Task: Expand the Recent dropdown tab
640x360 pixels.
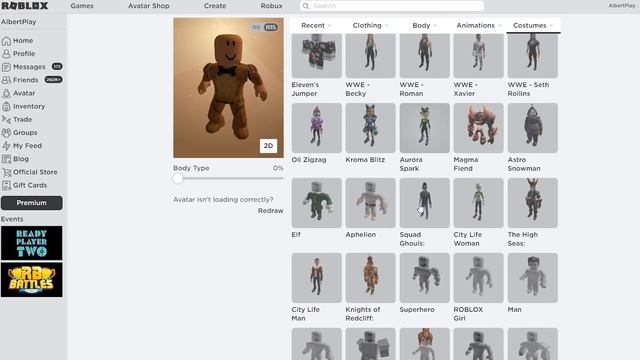Action: pyautogui.click(x=316, y=25)
